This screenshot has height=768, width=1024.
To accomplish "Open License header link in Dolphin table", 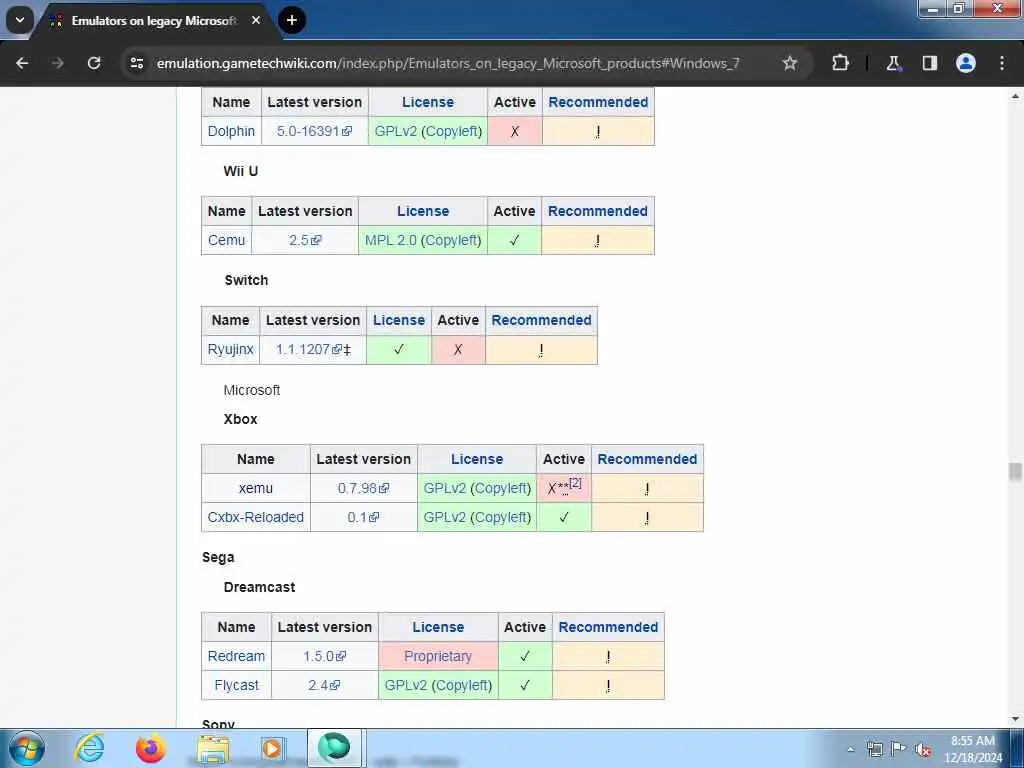I will click(x=428, y=103).
